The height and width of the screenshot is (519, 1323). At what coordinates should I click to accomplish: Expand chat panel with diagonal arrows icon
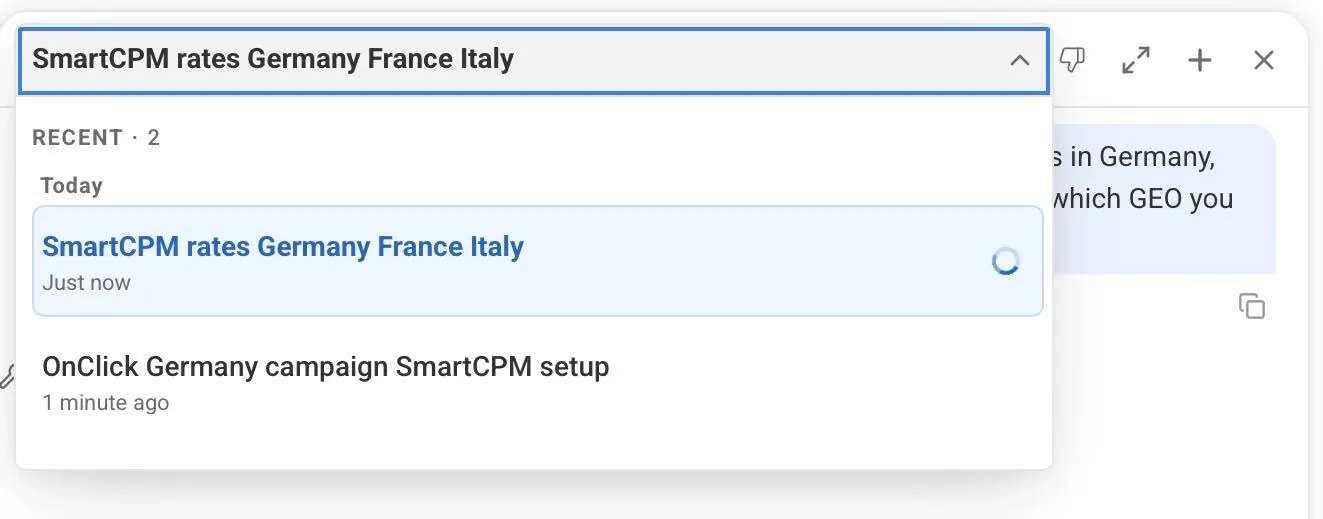[1135, 60]
